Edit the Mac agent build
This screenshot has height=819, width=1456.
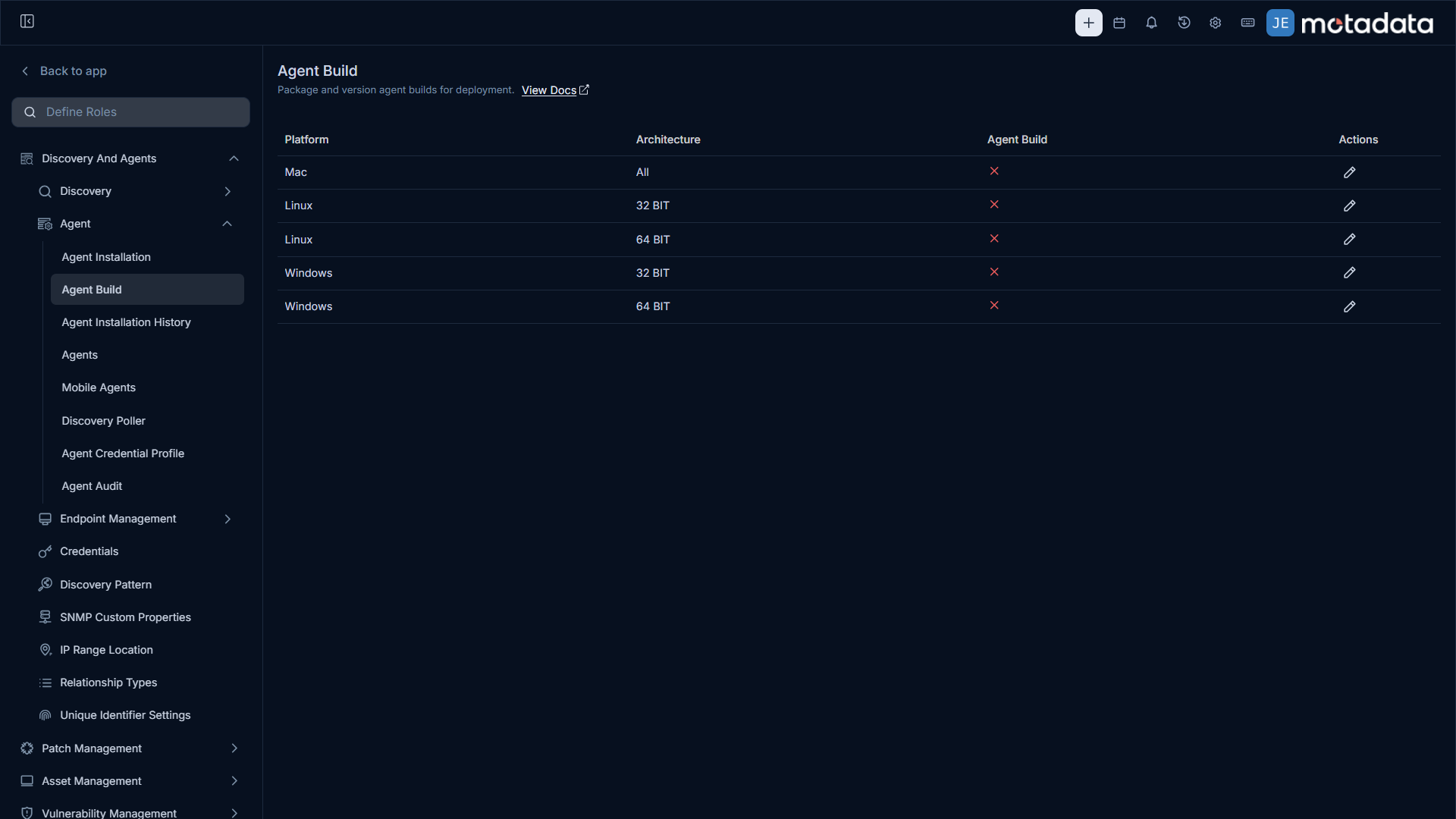pyautogui.click(x=1349, y=172)
